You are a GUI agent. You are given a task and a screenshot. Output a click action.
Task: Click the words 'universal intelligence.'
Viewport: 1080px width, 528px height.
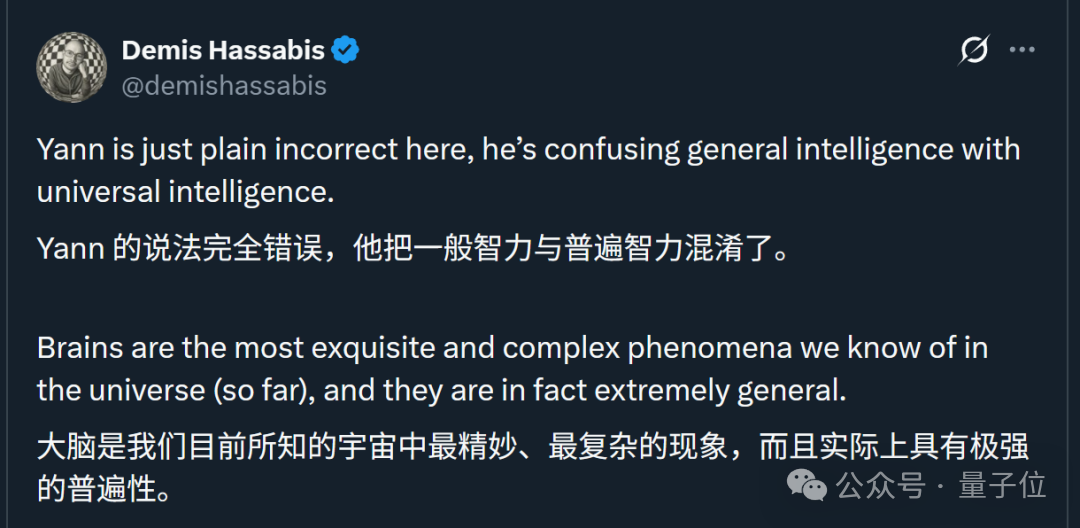click(x=185, y=192)
